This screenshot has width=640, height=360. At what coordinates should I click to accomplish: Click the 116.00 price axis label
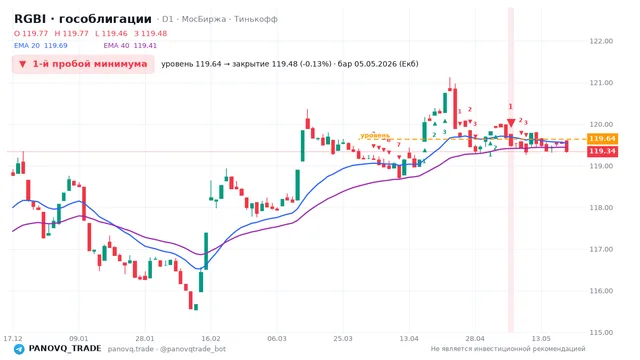click(601, 291)
